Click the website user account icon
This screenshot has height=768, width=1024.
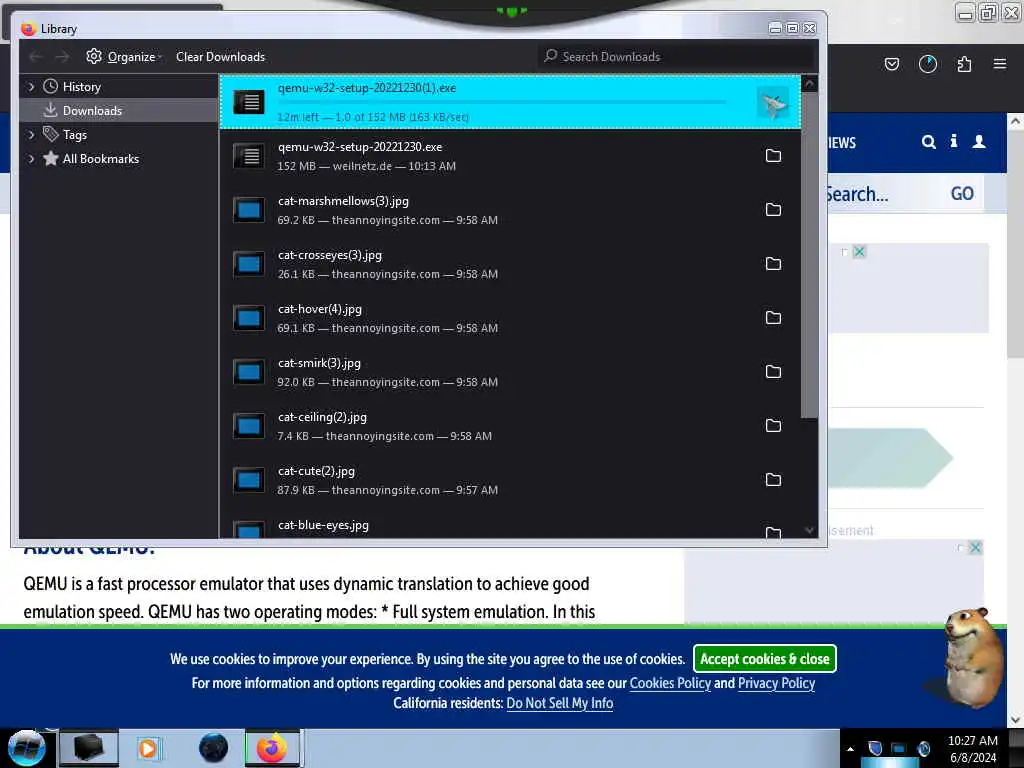(x=978, y=141)
